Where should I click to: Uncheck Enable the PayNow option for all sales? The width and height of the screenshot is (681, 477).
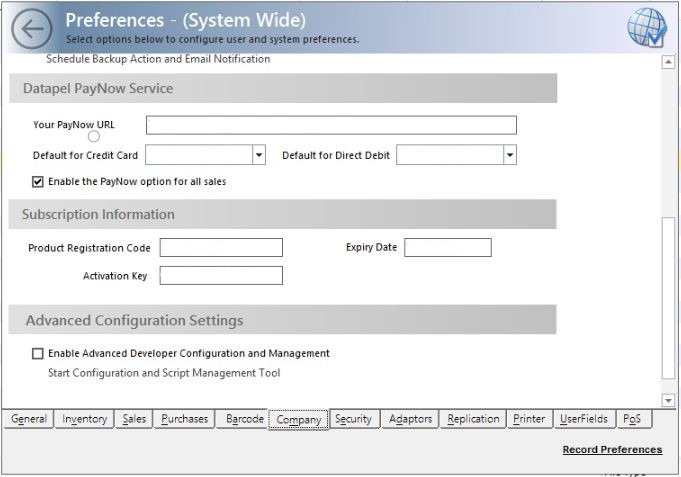pos(38,182)
